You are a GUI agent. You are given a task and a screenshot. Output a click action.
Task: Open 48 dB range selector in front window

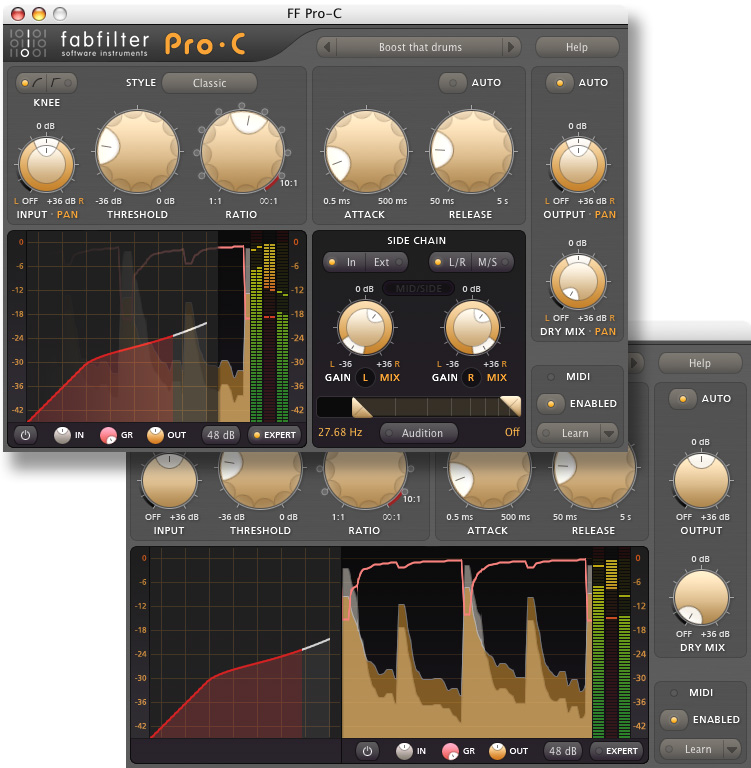click(220, 435)
